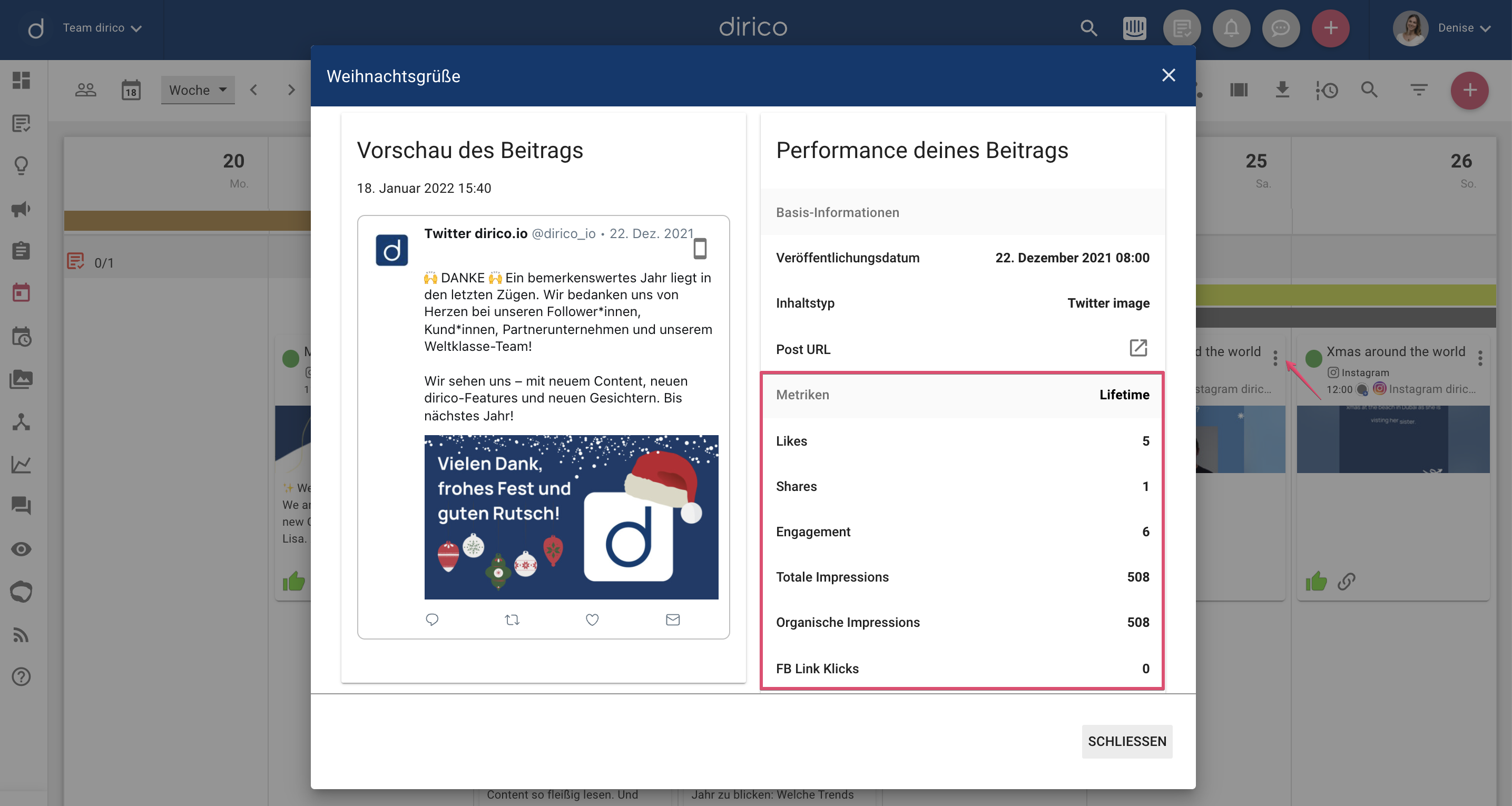Screen dimensions: 1512x806
Task: Click the 0/1 tasks indicator on Monday
Action: pyautogui.click(x=91, y=262)
